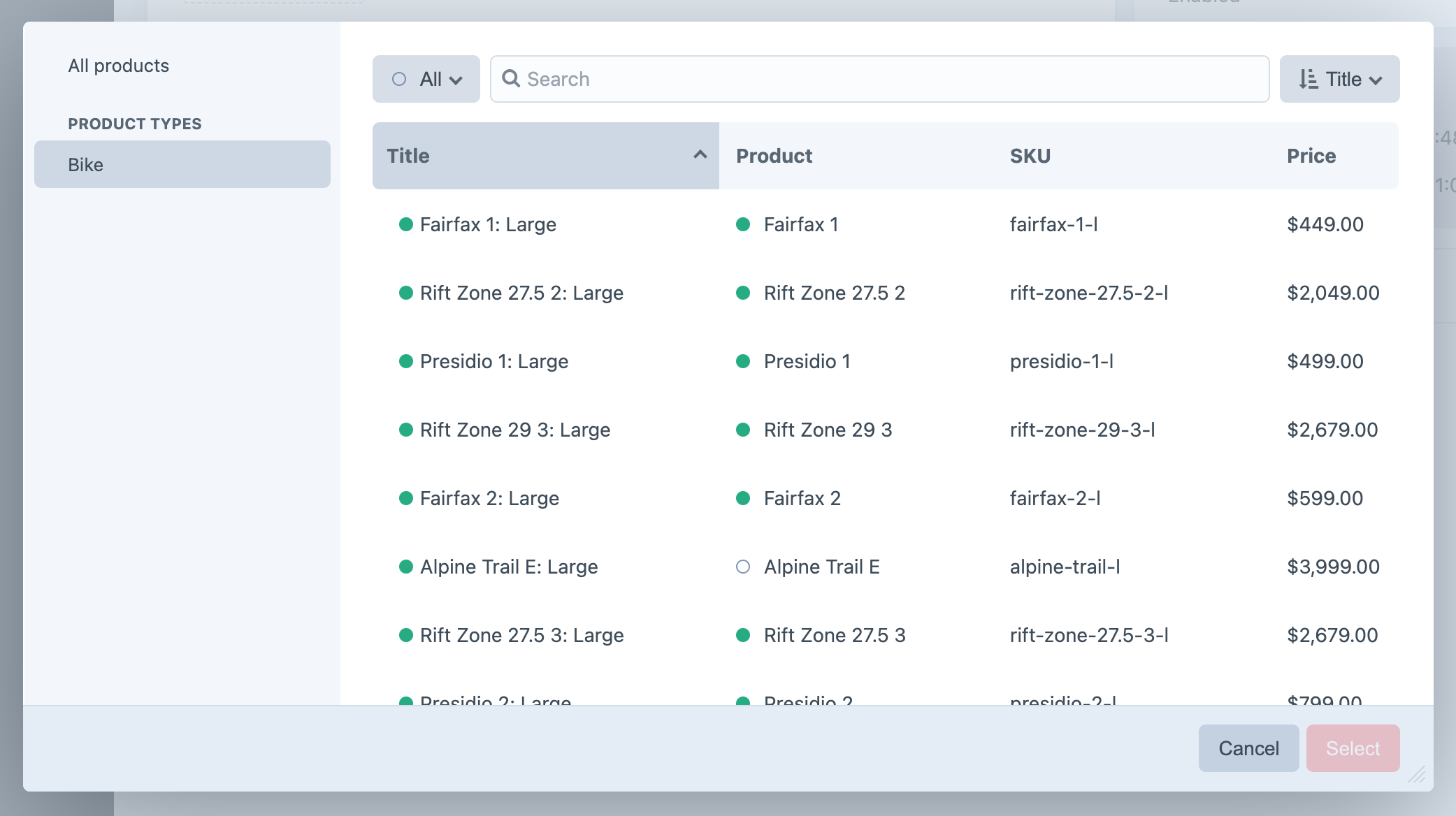Toggle the status circle for Alpine Trail E: Large
Viewport: 1456px width, 816px height.
(x=408, y=567)
